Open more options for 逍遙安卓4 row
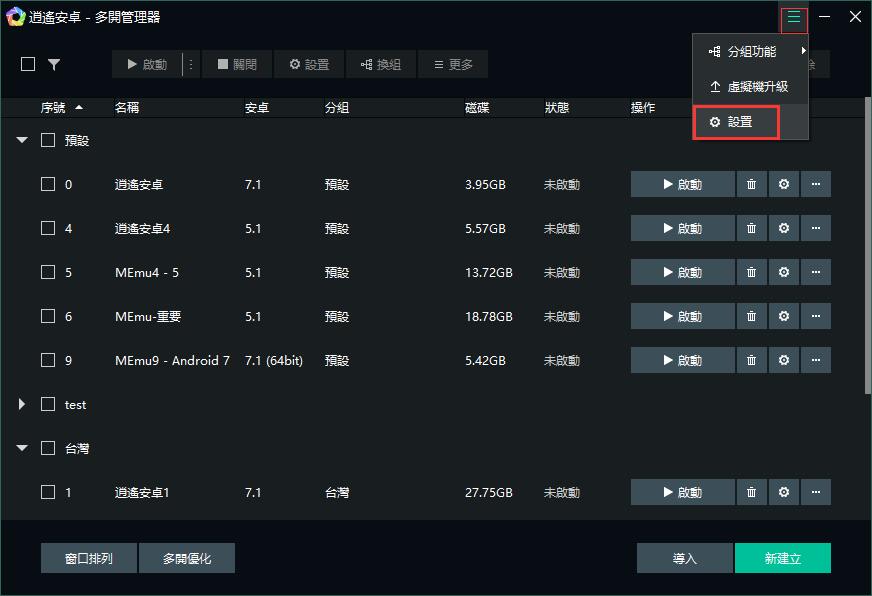This screenshot has width=872, height=596. 815,228
